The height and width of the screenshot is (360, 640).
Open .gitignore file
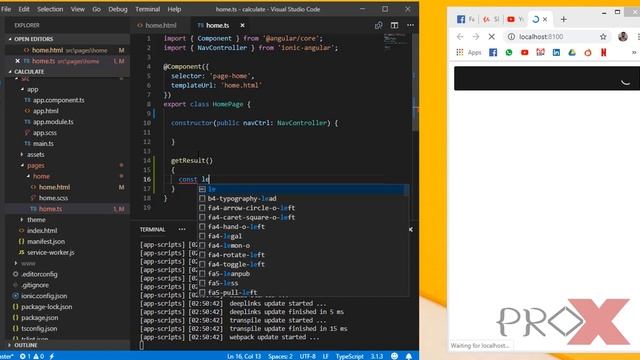[35, 285]
